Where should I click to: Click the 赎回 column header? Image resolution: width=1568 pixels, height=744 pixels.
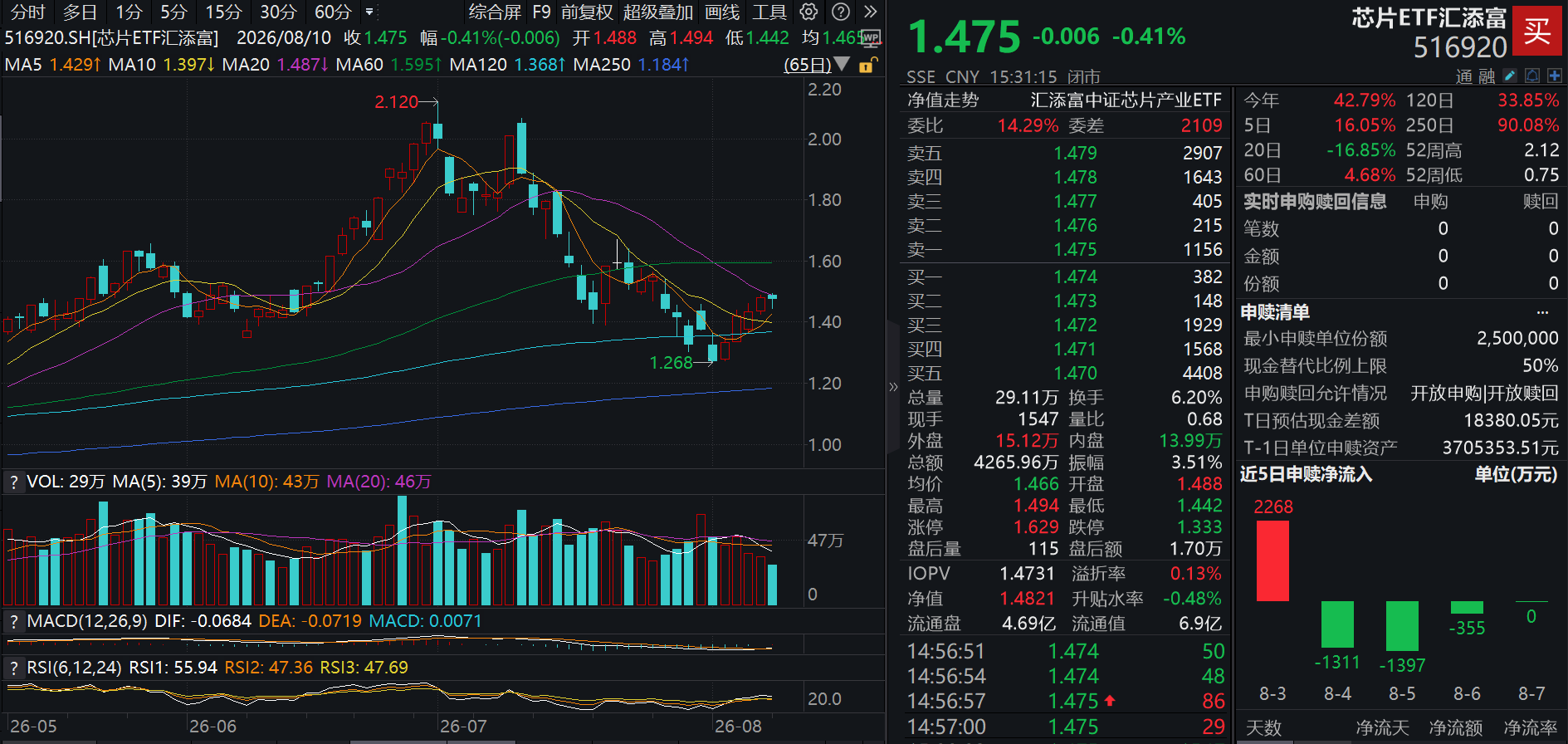click(x=1541, y=202)
